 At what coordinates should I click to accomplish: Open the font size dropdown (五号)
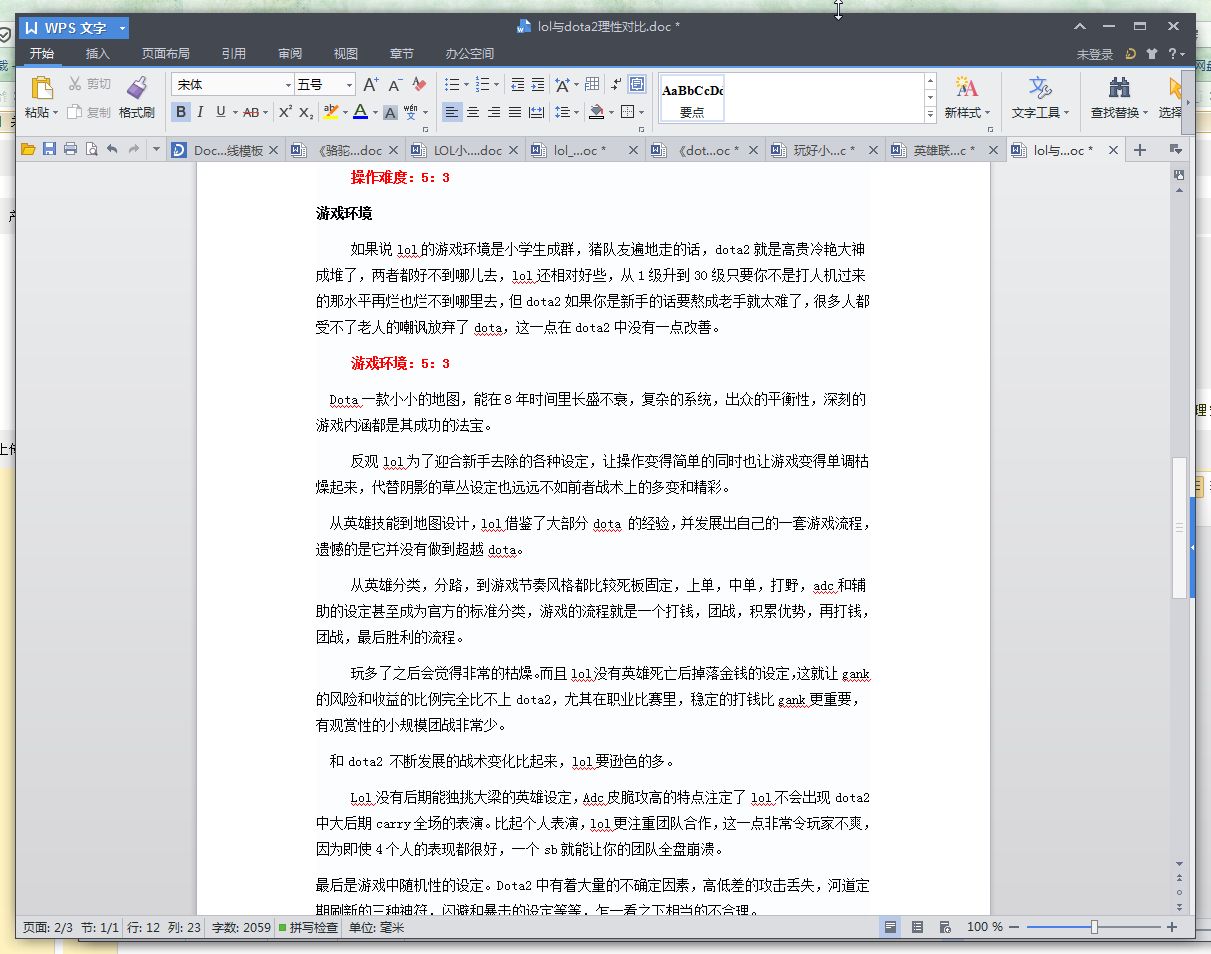click(x=349, y=85)
